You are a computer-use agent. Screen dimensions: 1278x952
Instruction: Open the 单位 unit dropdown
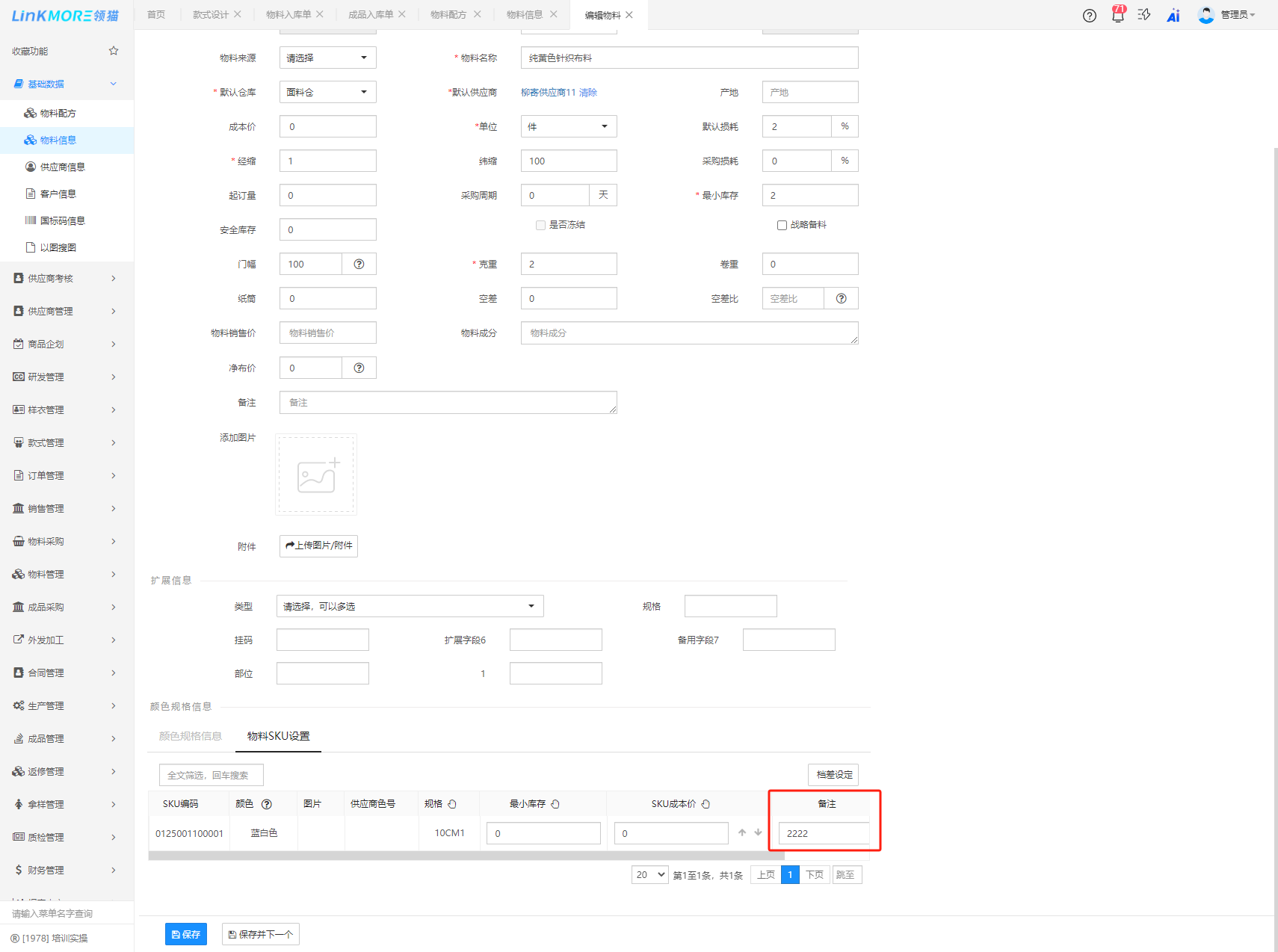[x=568, y=126]
